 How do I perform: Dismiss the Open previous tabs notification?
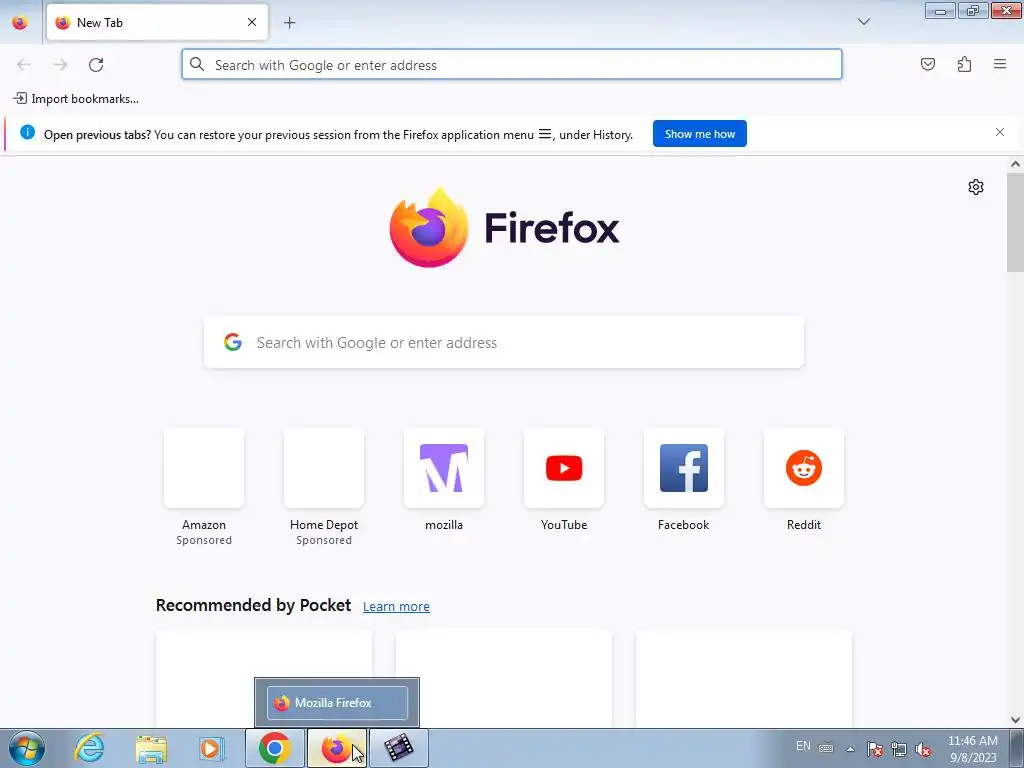[1000, 132]
